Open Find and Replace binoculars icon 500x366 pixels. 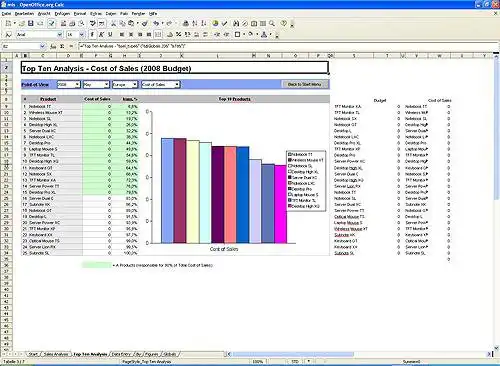[236, 23]
